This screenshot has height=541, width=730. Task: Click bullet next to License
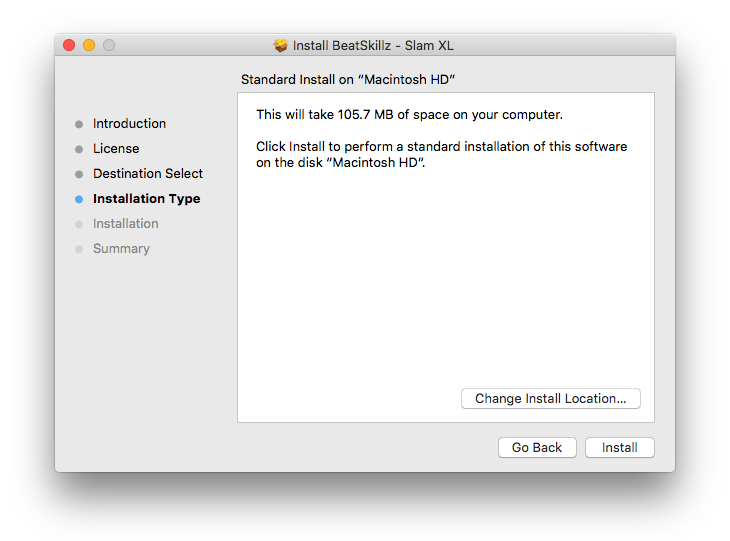79,149
